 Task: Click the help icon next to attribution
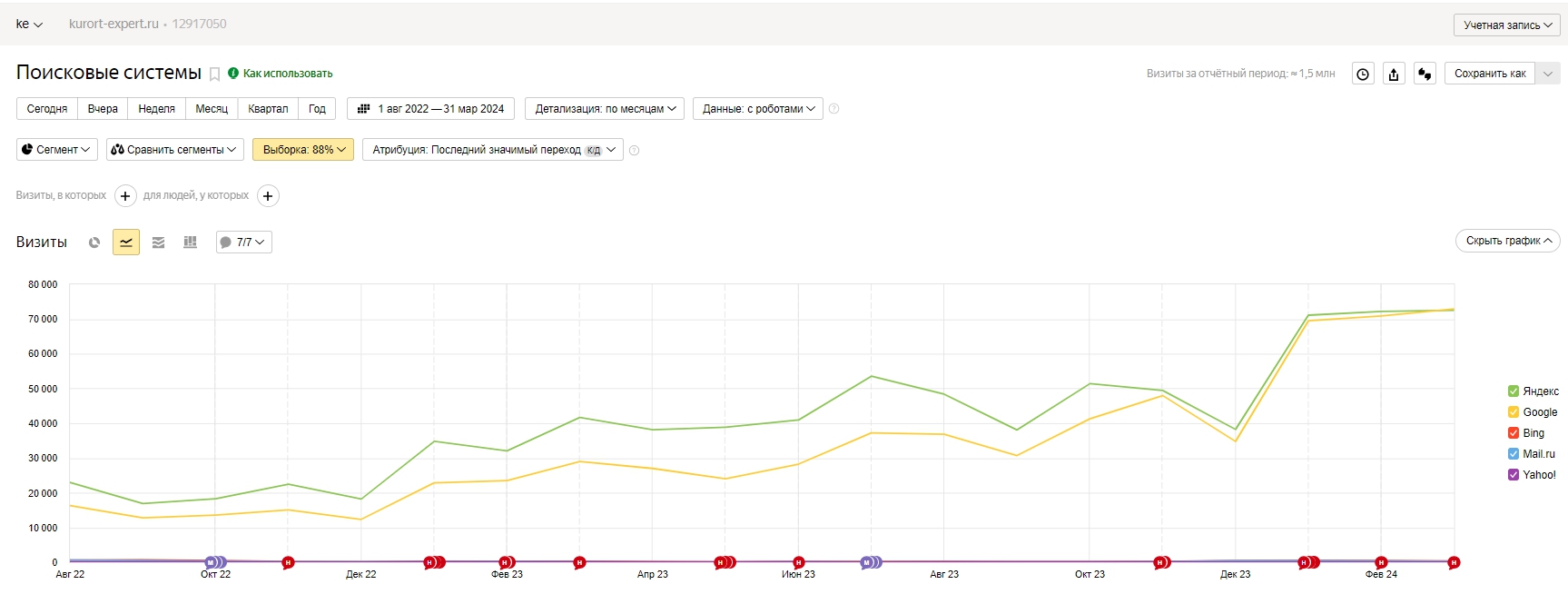635,151
